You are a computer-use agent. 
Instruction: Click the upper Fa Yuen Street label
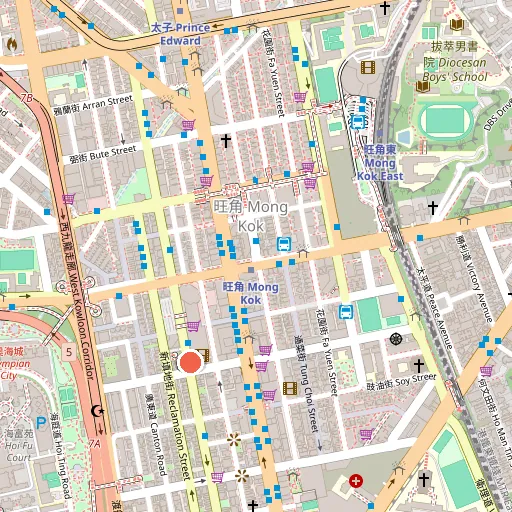273,73
